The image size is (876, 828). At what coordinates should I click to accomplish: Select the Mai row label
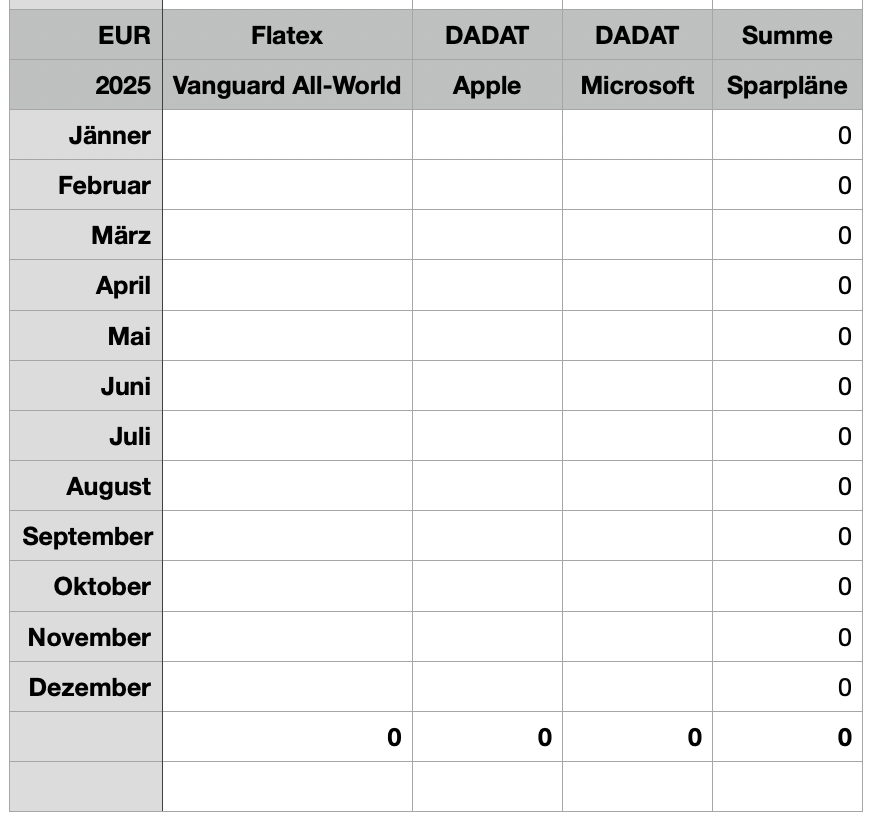(x=86, y=336)
